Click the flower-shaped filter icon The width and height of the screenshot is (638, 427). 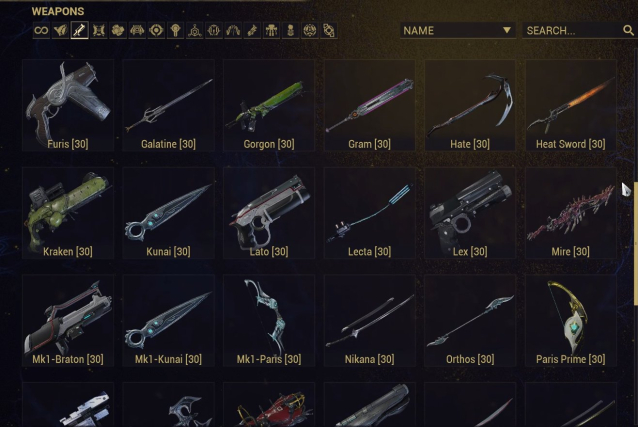coord(118,31)
